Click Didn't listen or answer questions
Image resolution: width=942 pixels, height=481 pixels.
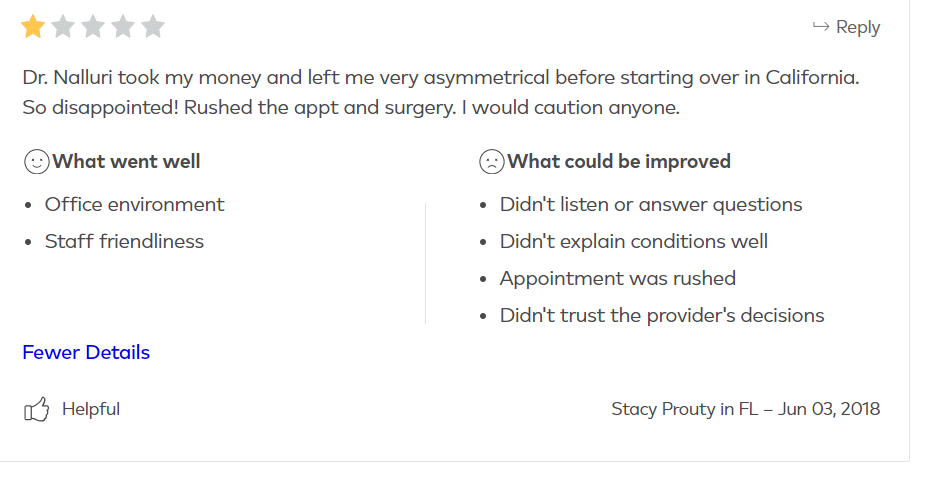(x=651, y=205)
